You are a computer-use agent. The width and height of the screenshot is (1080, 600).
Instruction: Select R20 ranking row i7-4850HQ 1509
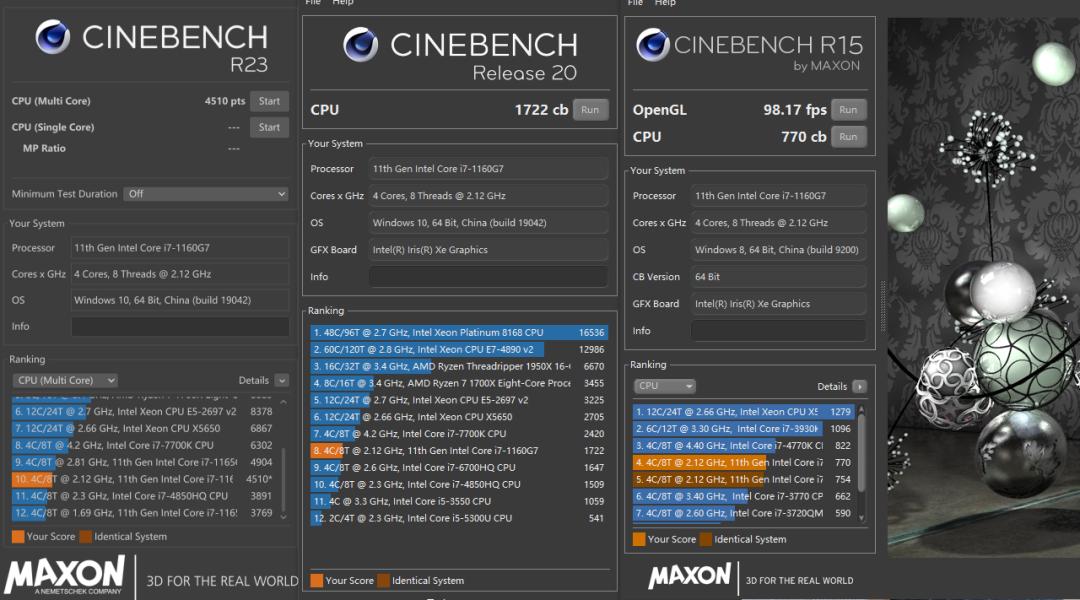click(459, 484)
